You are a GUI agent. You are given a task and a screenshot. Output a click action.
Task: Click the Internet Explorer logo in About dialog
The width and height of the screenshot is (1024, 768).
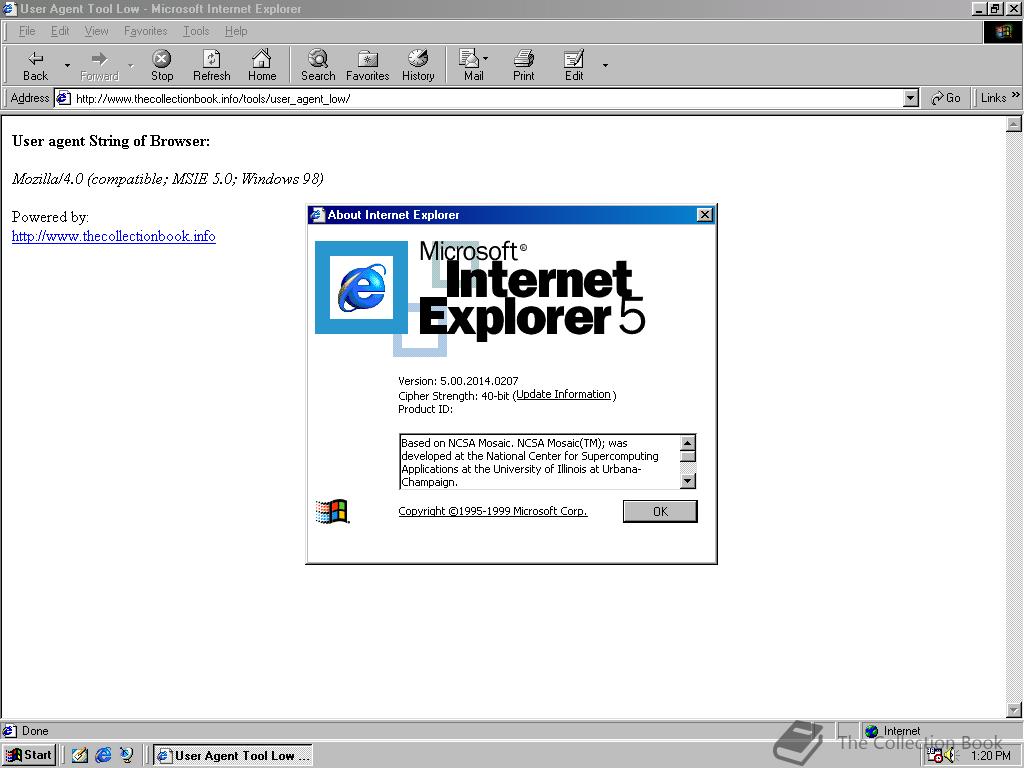click(x=361, y=287)
